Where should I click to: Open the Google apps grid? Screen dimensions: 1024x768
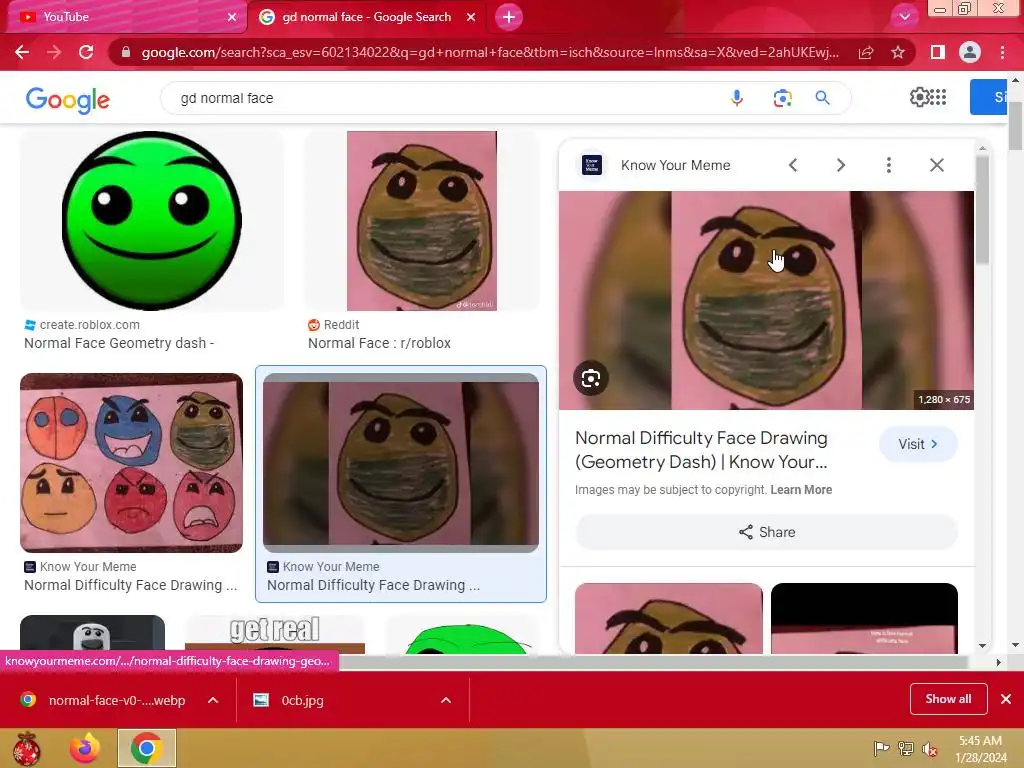[x=938, y=97]
